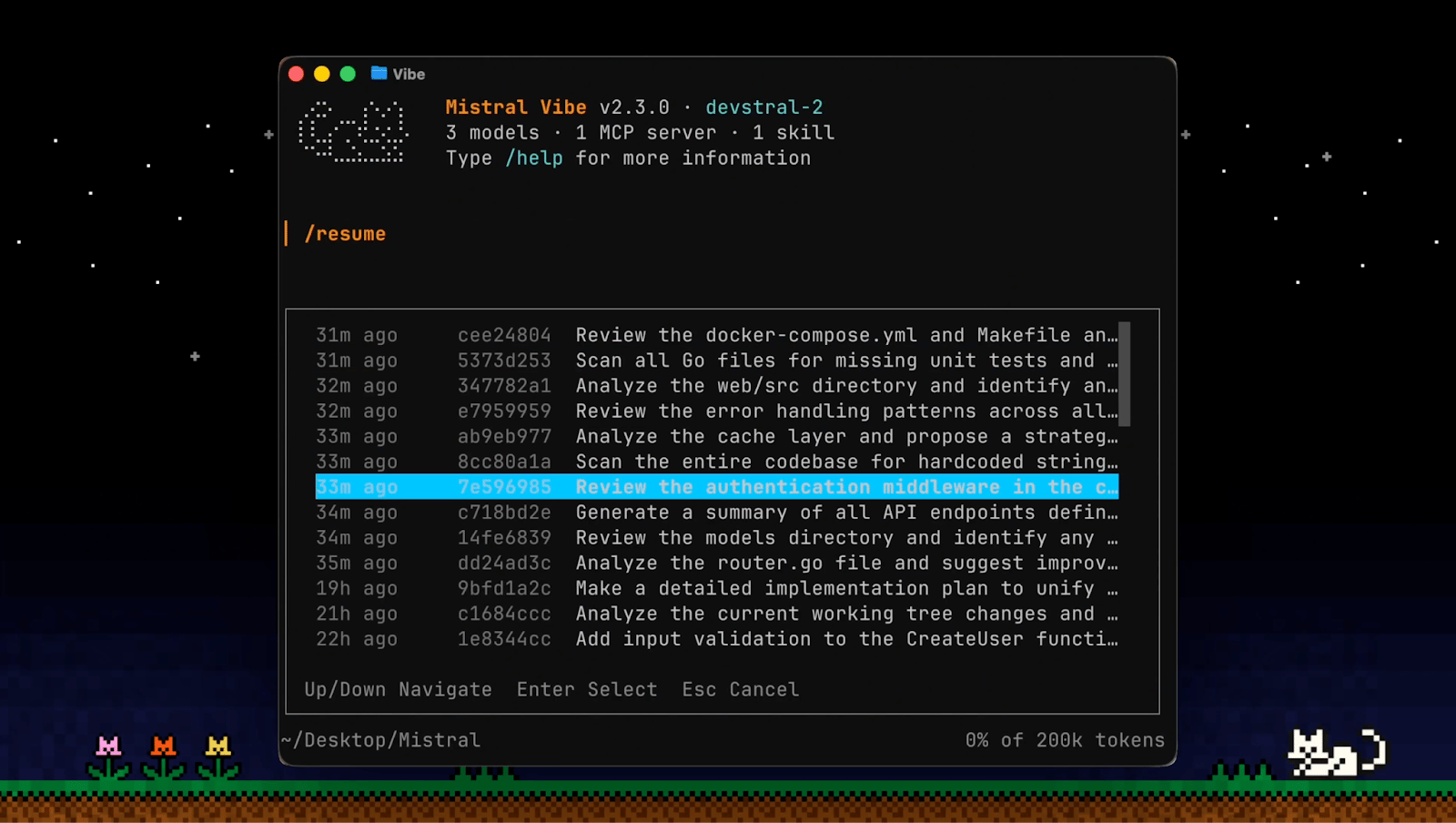The width and height of the screenshot is (1456, 823).
Task: Select session 9bfd1a2c detailed implementation plan
Action: coord(716,589)
